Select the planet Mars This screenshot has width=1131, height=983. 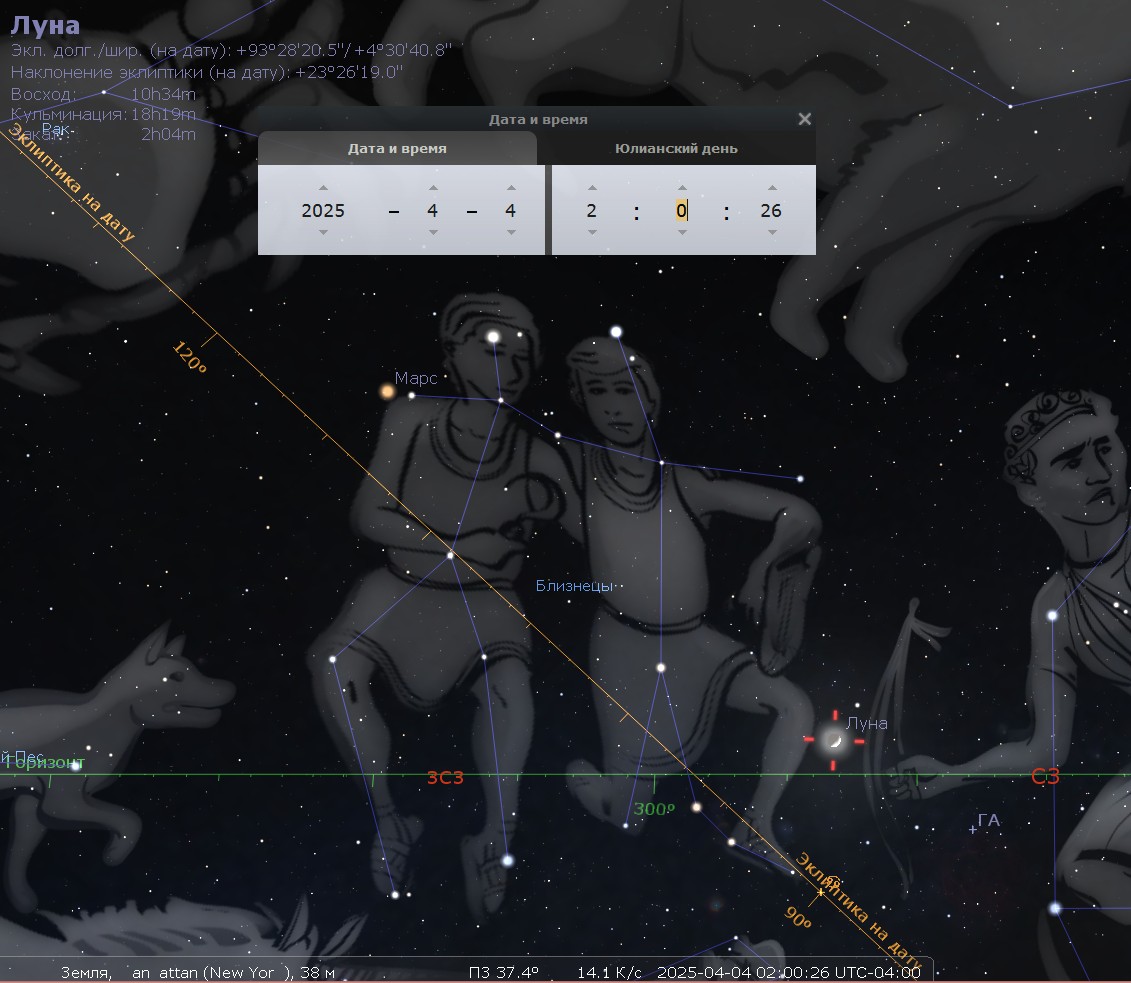click(387, 392)
